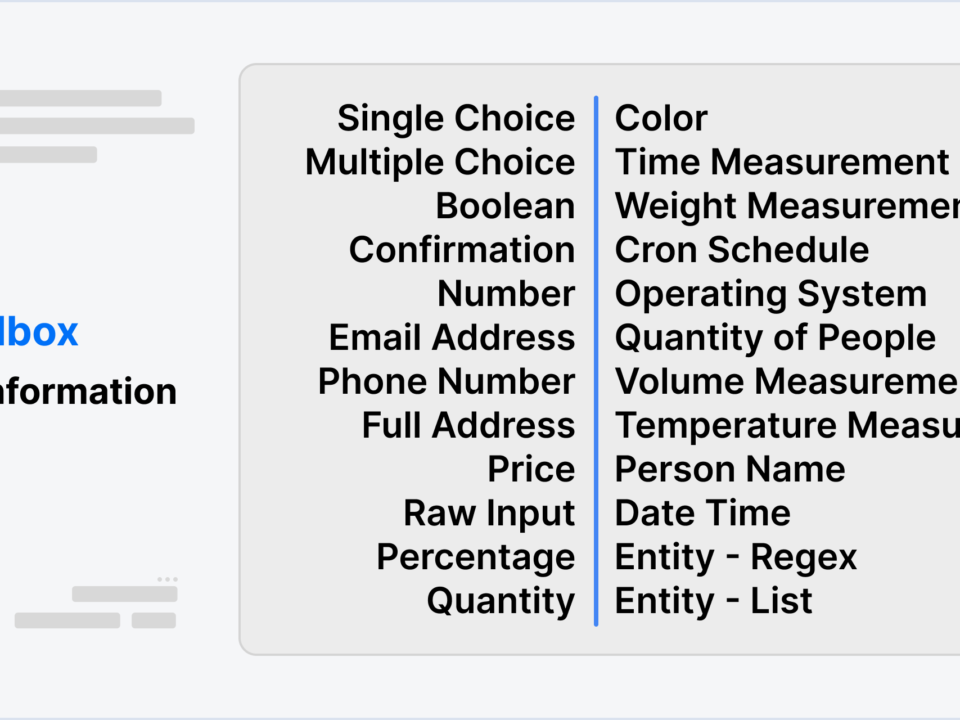
Task: Click the blue heading text on the left
Action: tap(38, 332)
